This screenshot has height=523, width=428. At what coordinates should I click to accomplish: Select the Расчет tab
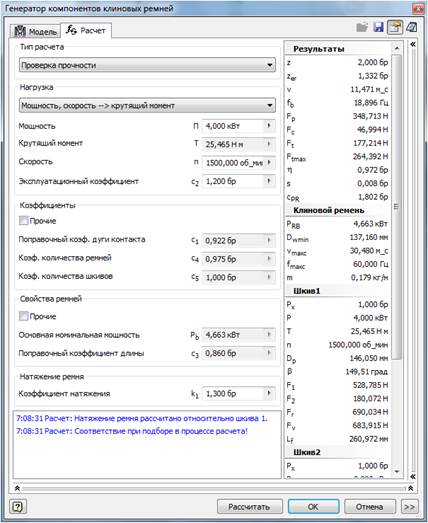(x=86, y=30)
